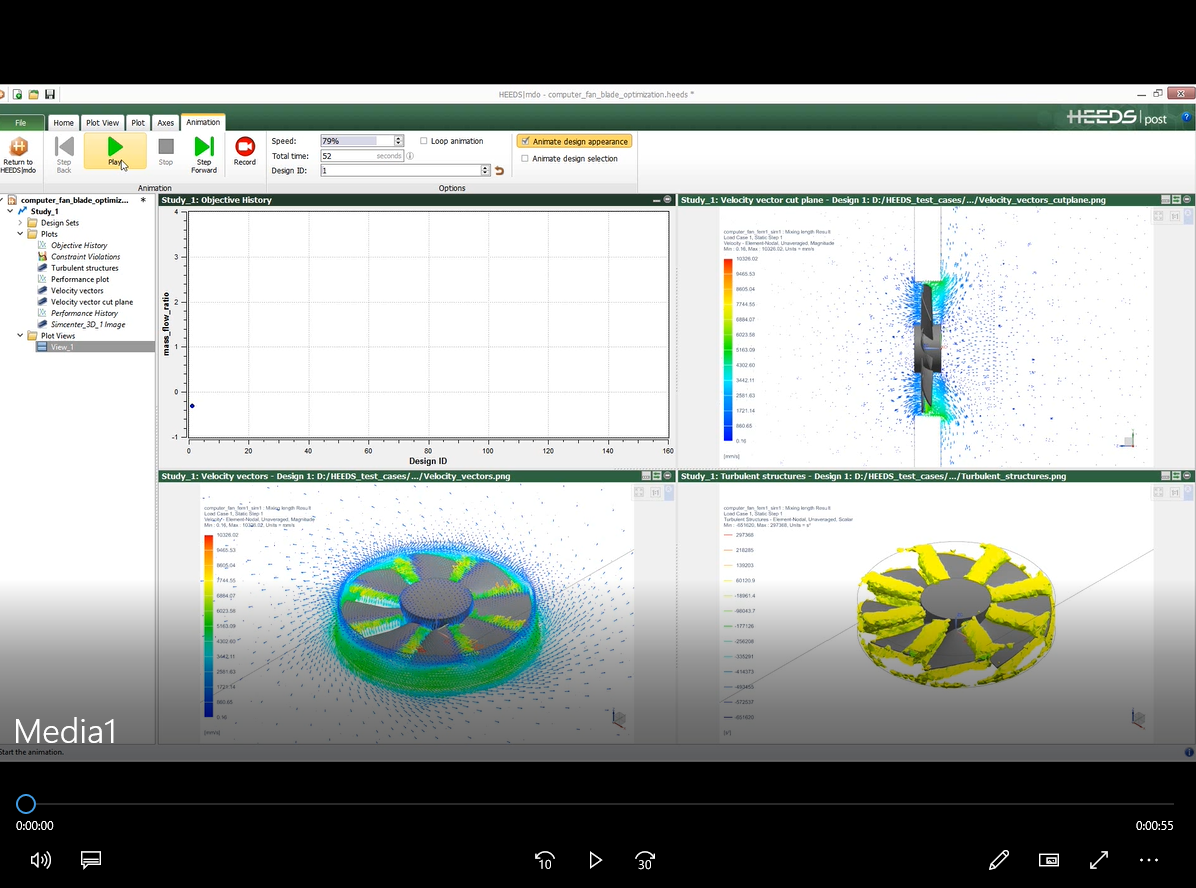1196x888 pixels.
Task: Click the 1:1 actual size icon in Turbulent structures image
Action: [1175, 493]
